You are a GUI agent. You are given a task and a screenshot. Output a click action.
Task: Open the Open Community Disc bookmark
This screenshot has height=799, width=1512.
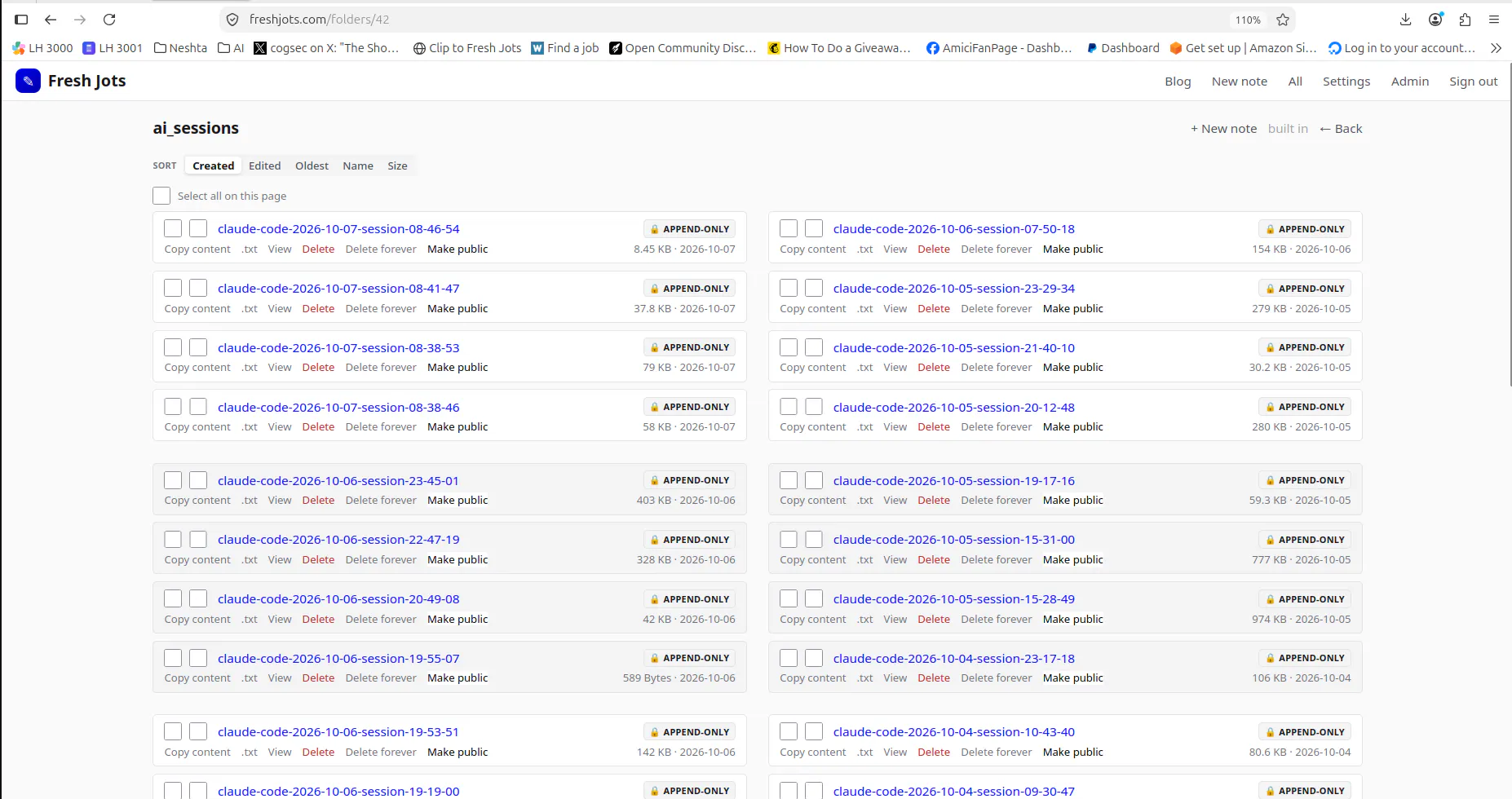tap(683, 48)
